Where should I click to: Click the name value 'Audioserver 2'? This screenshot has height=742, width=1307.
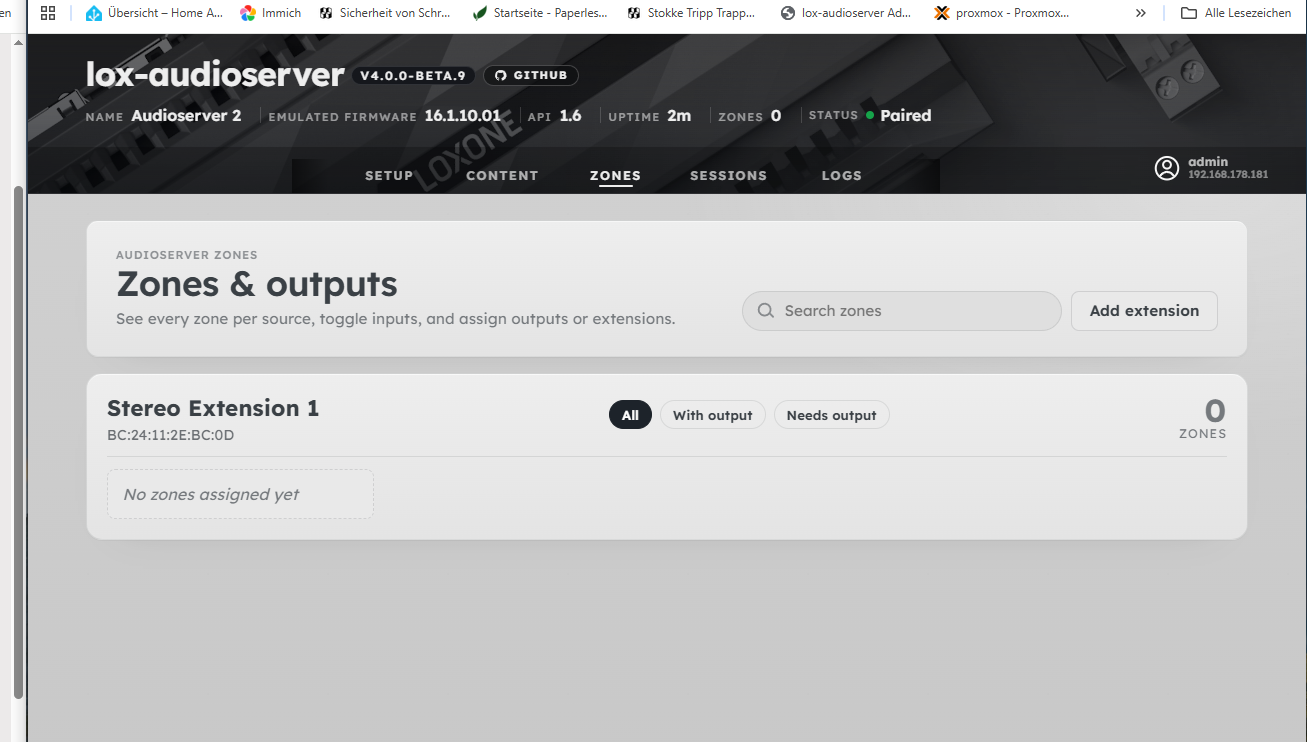[x=186, y=116]
